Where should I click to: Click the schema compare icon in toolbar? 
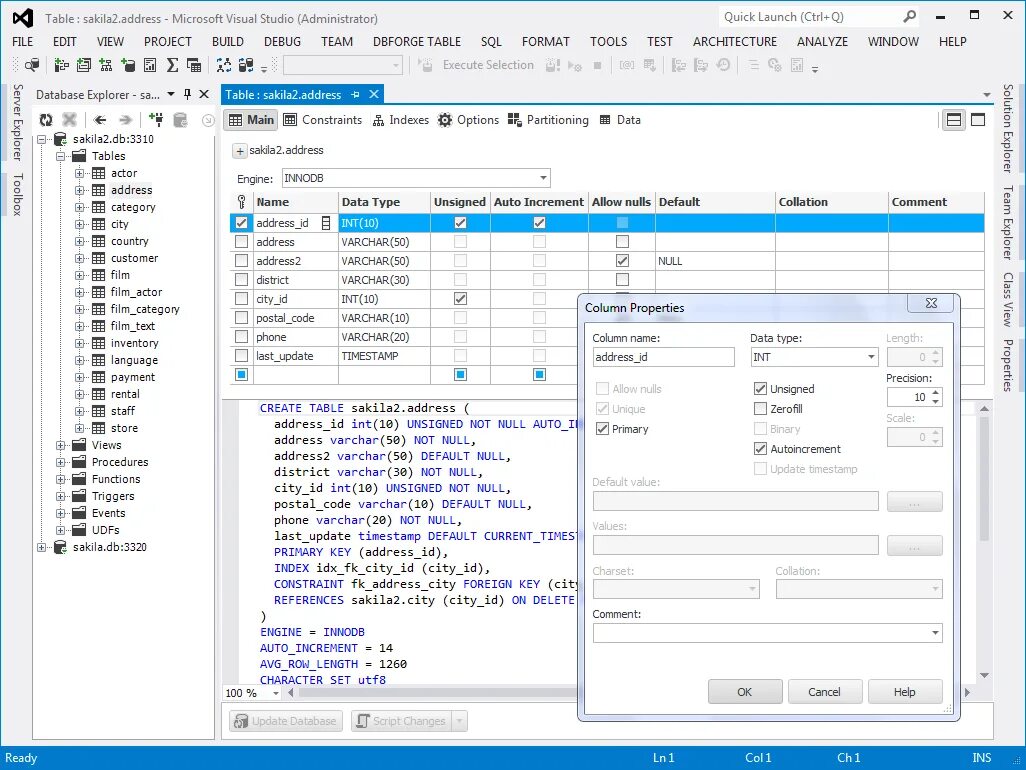pos(224,65)
